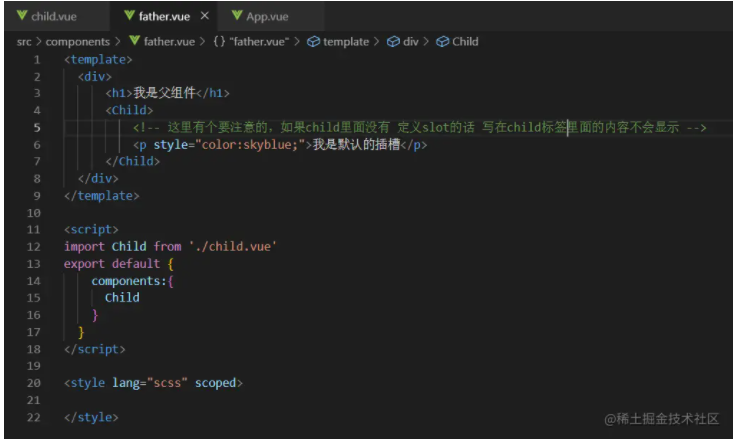Click closing </script> tag

95,349
